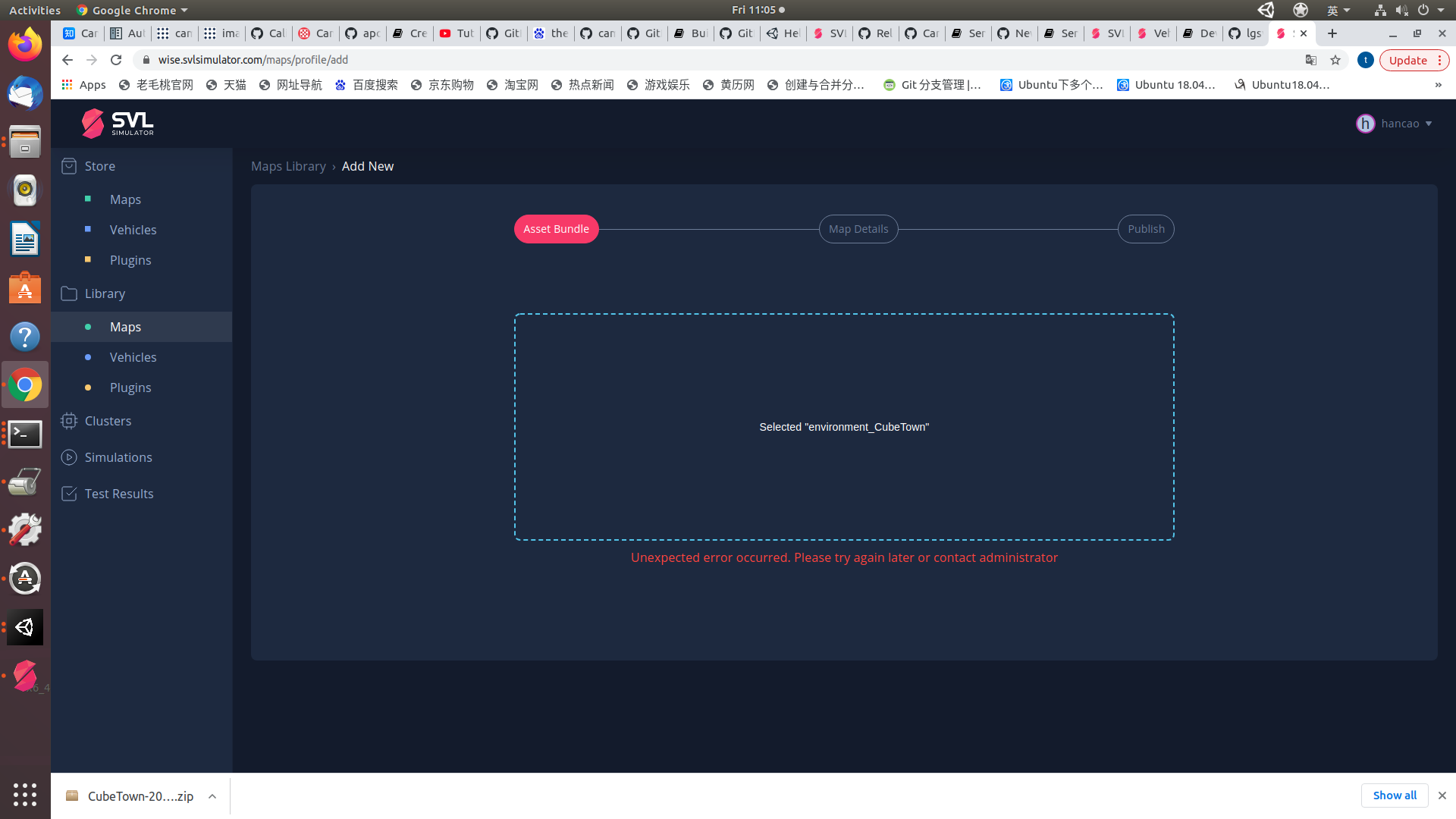Click the translate icon in the address bar
1456x819 pixels.
(1311, 60)
